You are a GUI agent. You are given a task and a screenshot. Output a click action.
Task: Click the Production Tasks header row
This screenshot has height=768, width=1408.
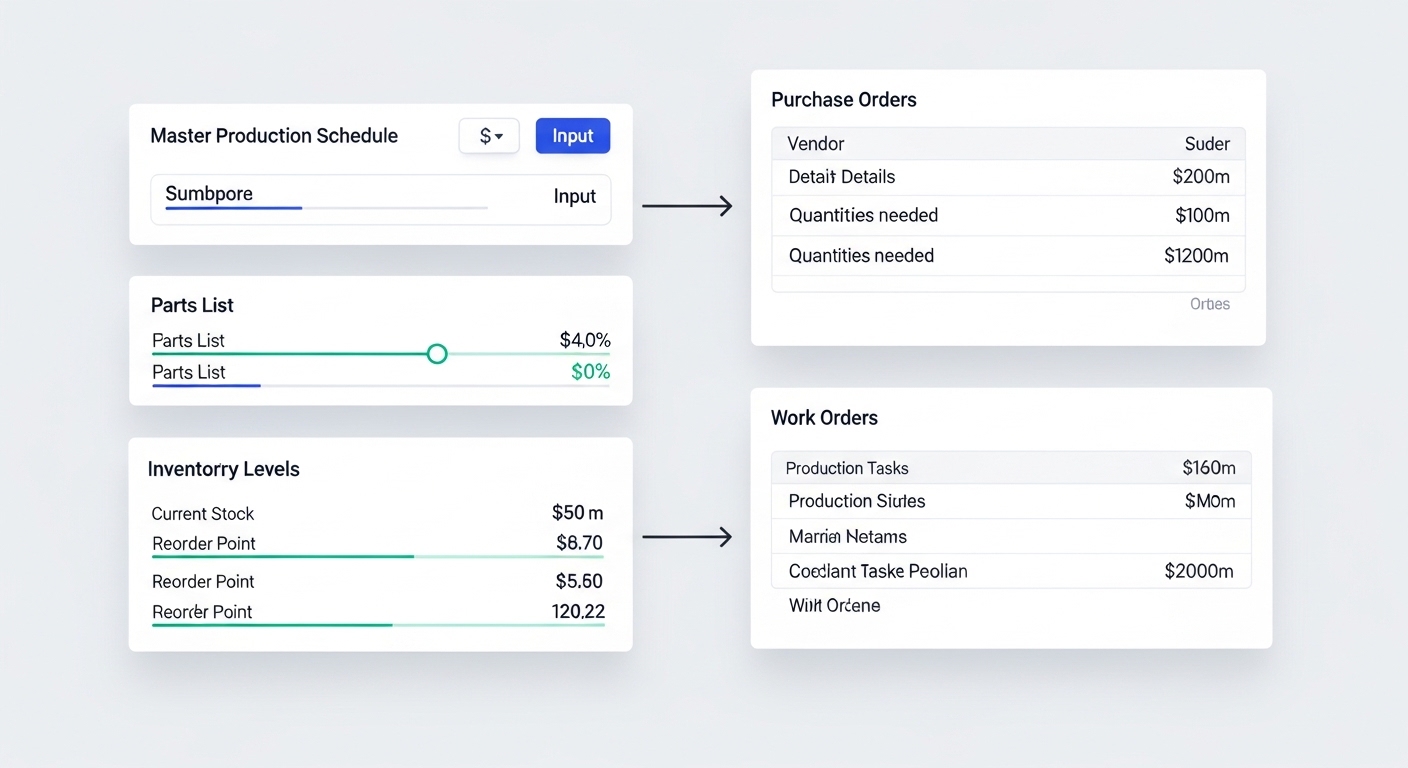[x=1010, y=468]
